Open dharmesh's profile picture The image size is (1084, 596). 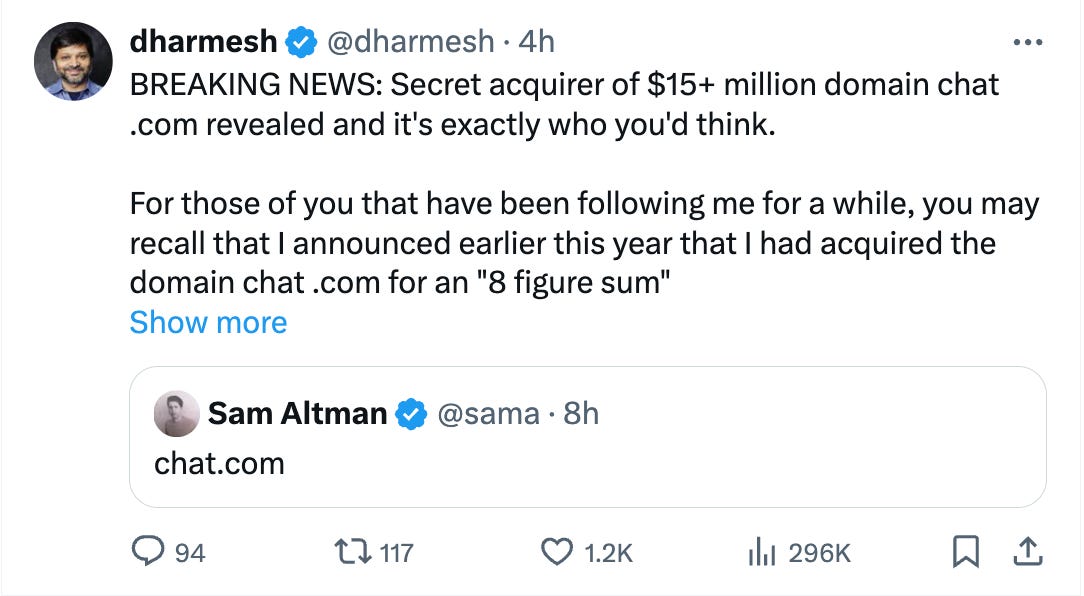tap(73, 61)
